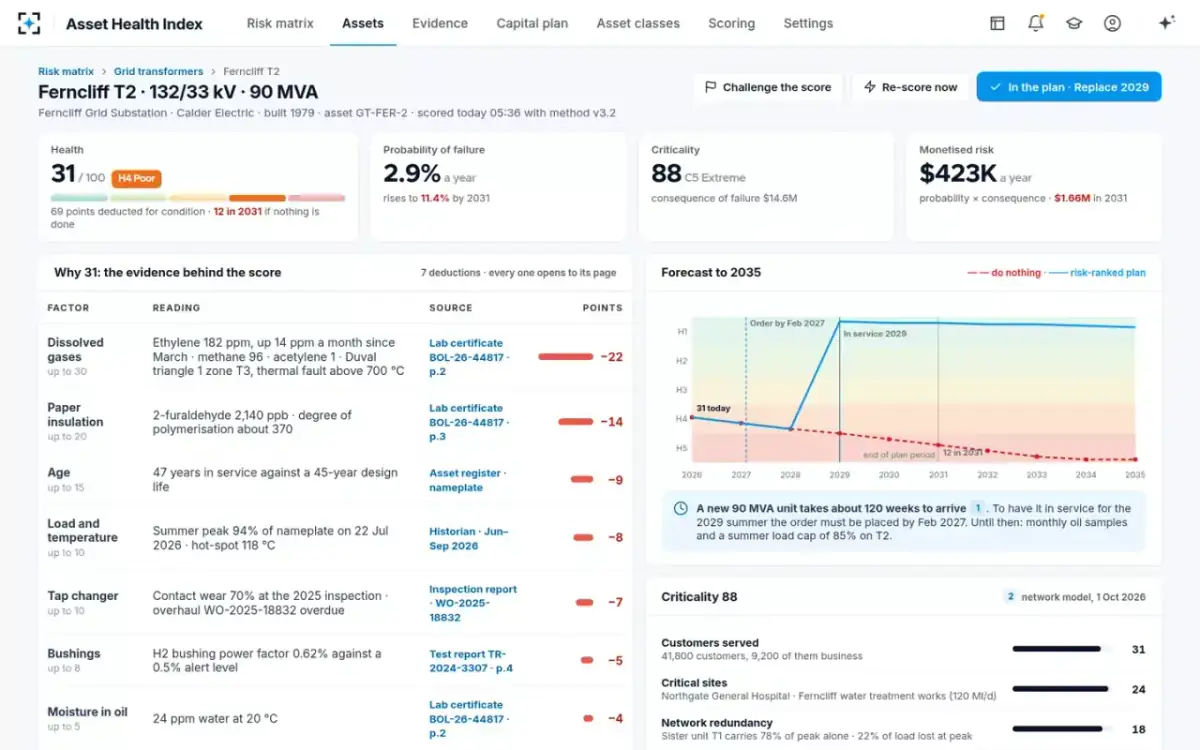1200x750 pixels.
Task: Click the −7 points value for Tap changer
Action: (614, 603)
